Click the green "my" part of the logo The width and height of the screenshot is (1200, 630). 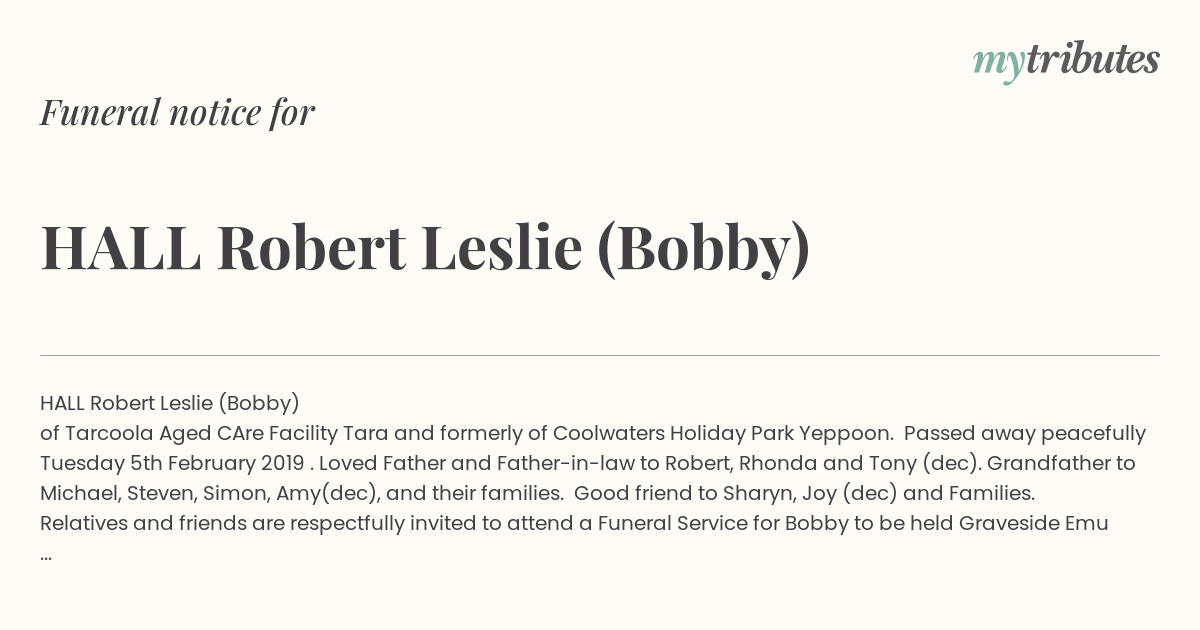(998, 65)
